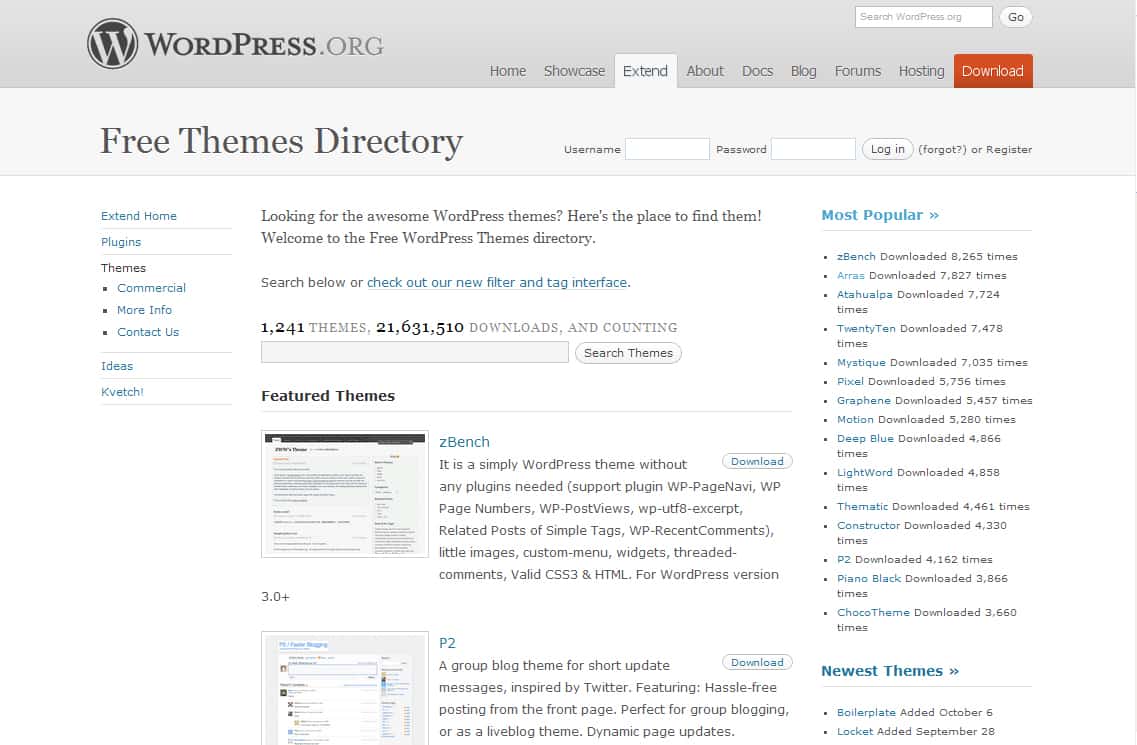Click the WordPress.org wordmark text
This screenshot has height=745, width=1137.
click(264, 45)
